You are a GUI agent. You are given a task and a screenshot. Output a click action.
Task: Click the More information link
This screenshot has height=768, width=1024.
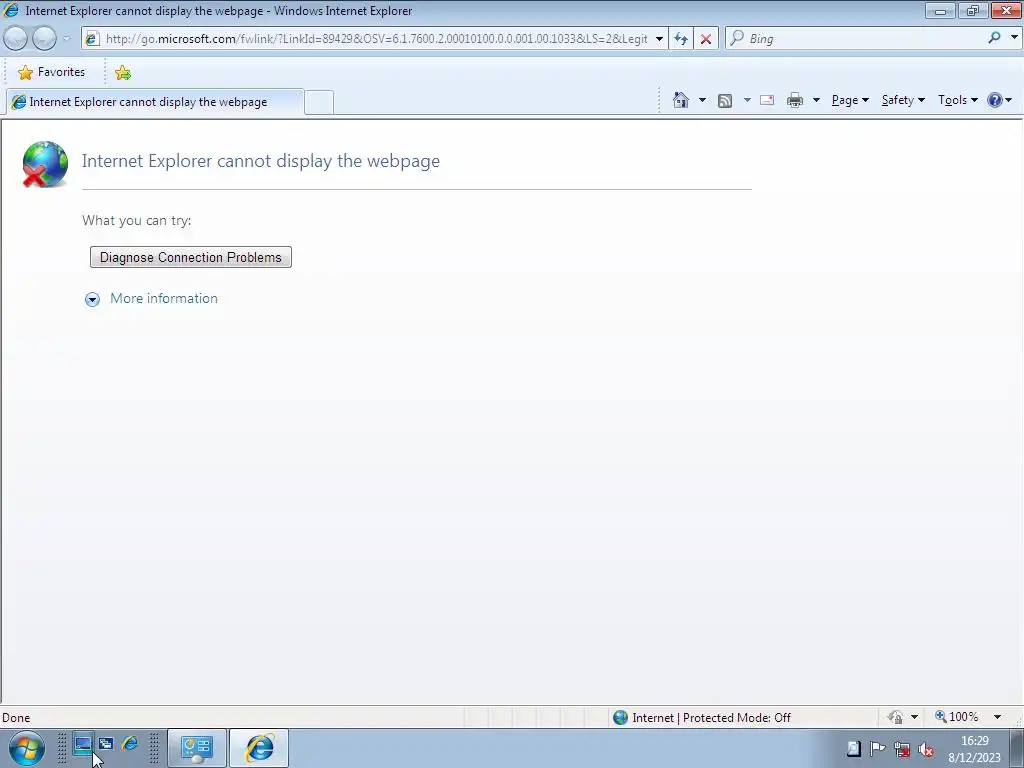[x=164, y=298]
